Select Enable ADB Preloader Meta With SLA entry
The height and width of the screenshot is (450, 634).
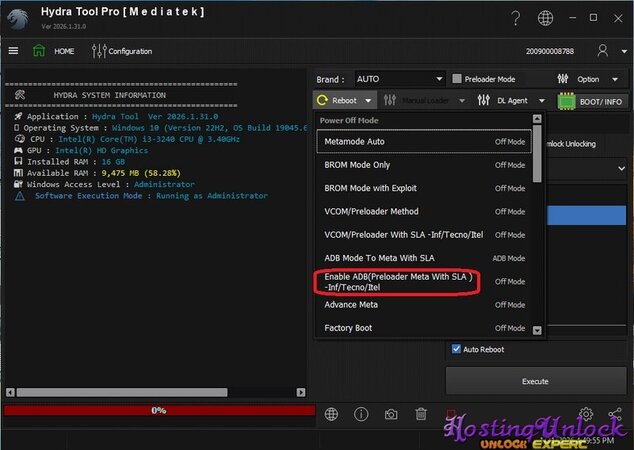point(398,281)
